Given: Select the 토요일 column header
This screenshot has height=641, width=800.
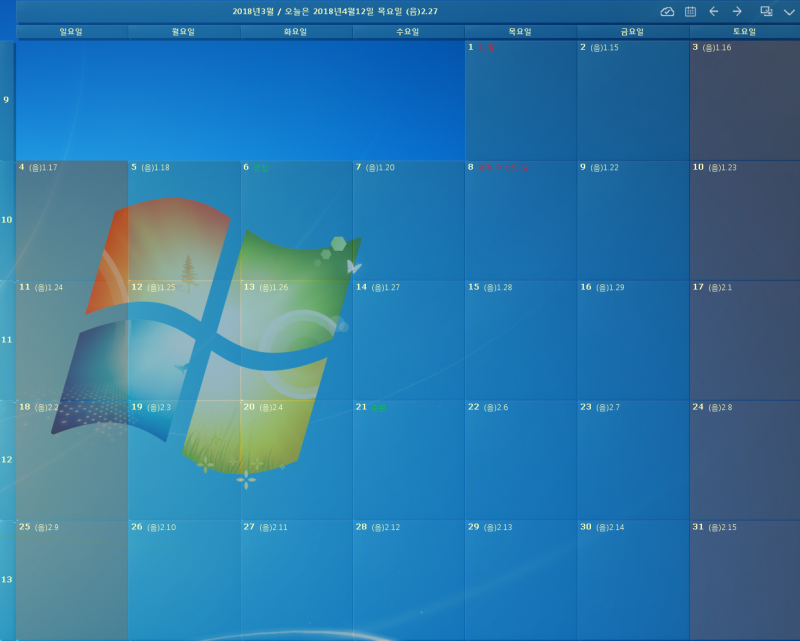Looking at the screenshot, I should pyautogui.click(x=745, y=32).
